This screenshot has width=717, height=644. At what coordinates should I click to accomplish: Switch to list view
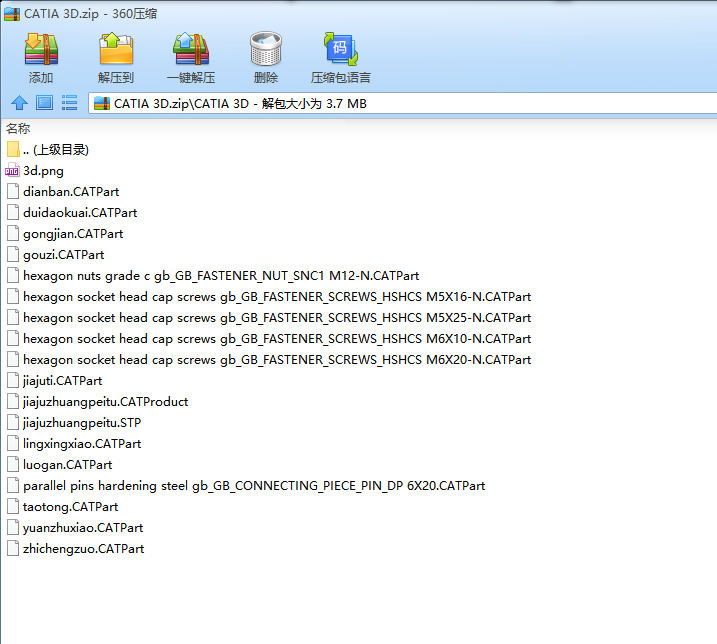pos(69,103)
